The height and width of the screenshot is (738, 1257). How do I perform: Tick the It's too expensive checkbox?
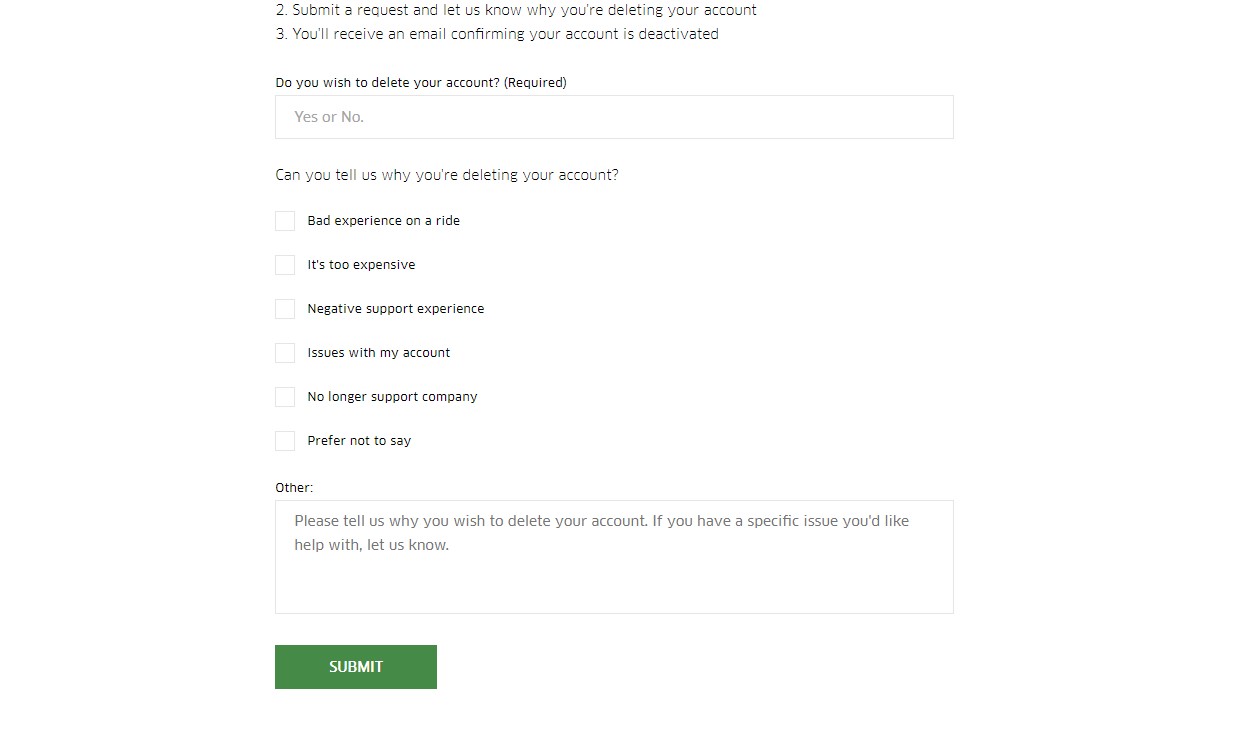pos(285,265)
